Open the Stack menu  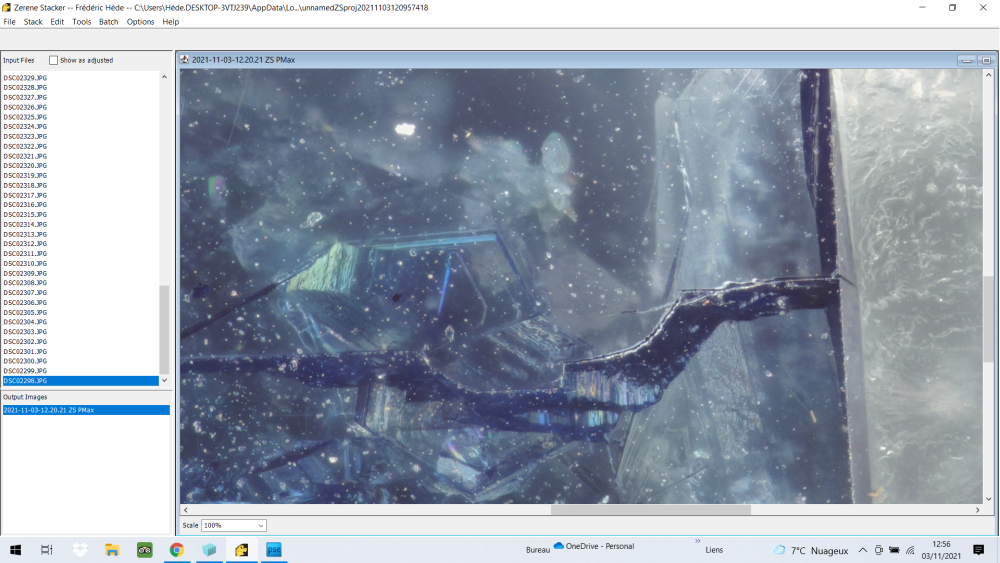[x=33, y=21]
